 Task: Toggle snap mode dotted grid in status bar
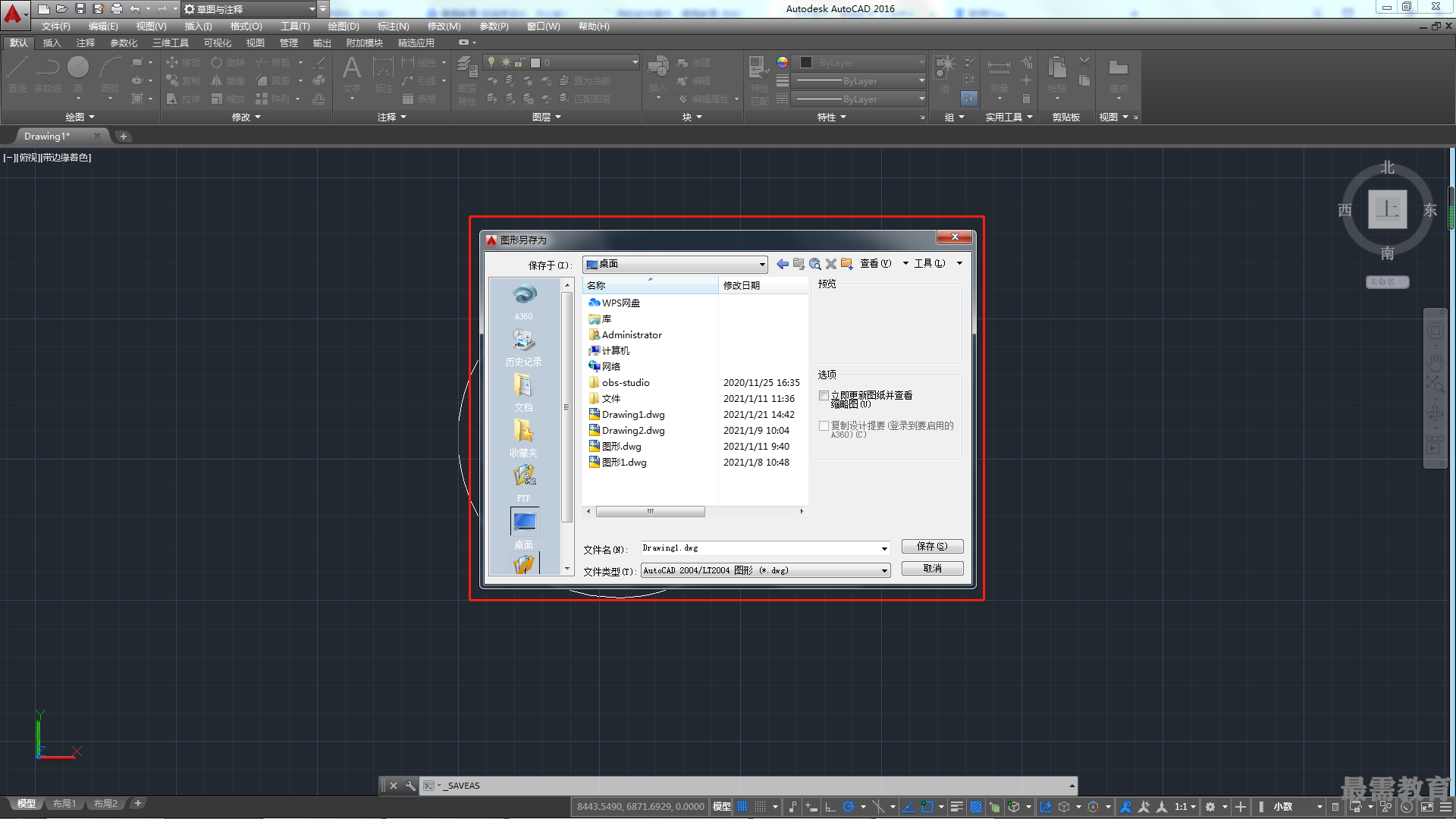click(x=760, y=807)
